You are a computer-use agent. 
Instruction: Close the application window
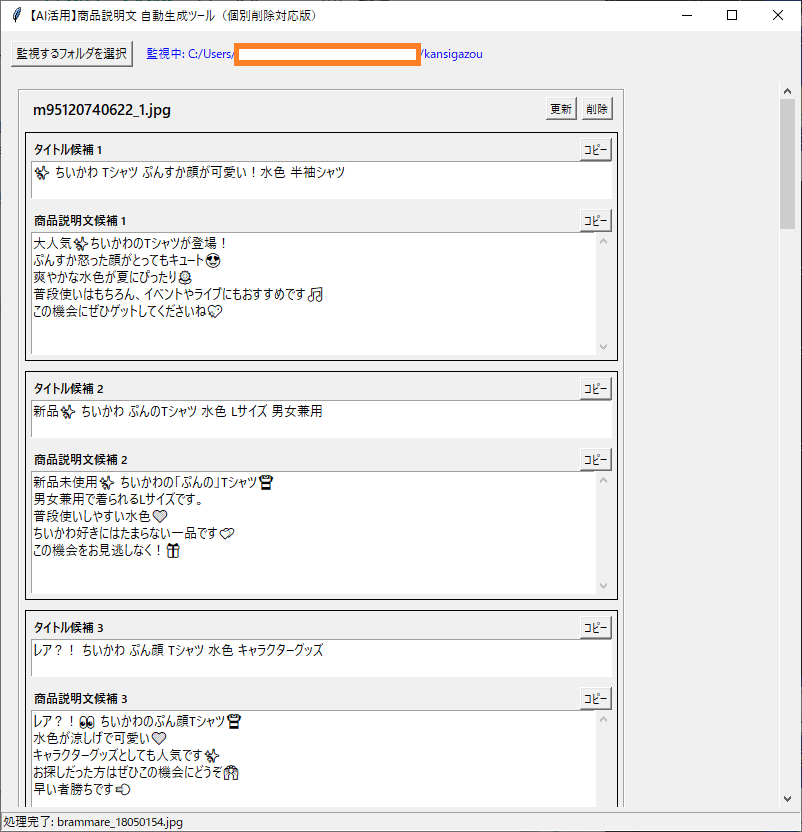point(778,15)
